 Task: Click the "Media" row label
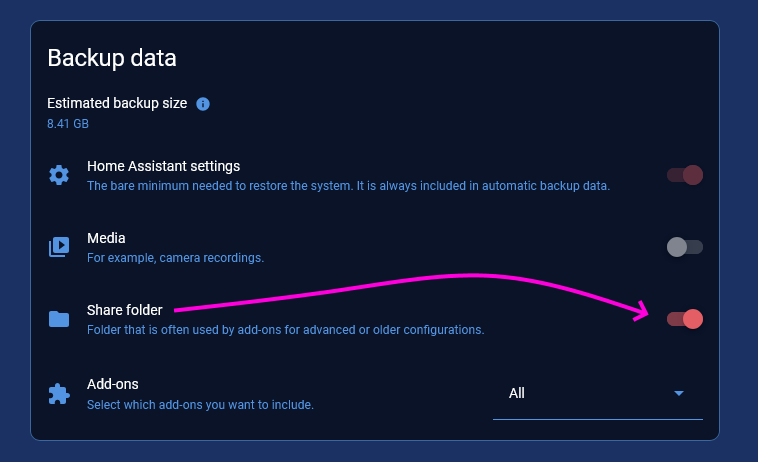[x=106, y=238]
